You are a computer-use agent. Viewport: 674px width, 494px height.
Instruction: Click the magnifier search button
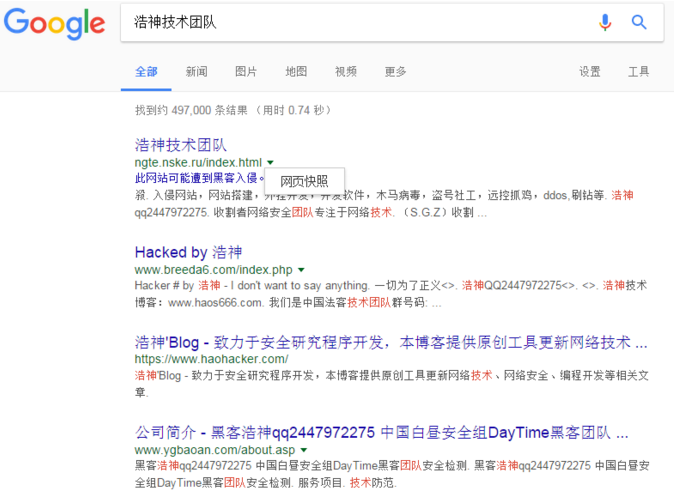point(639,22)
